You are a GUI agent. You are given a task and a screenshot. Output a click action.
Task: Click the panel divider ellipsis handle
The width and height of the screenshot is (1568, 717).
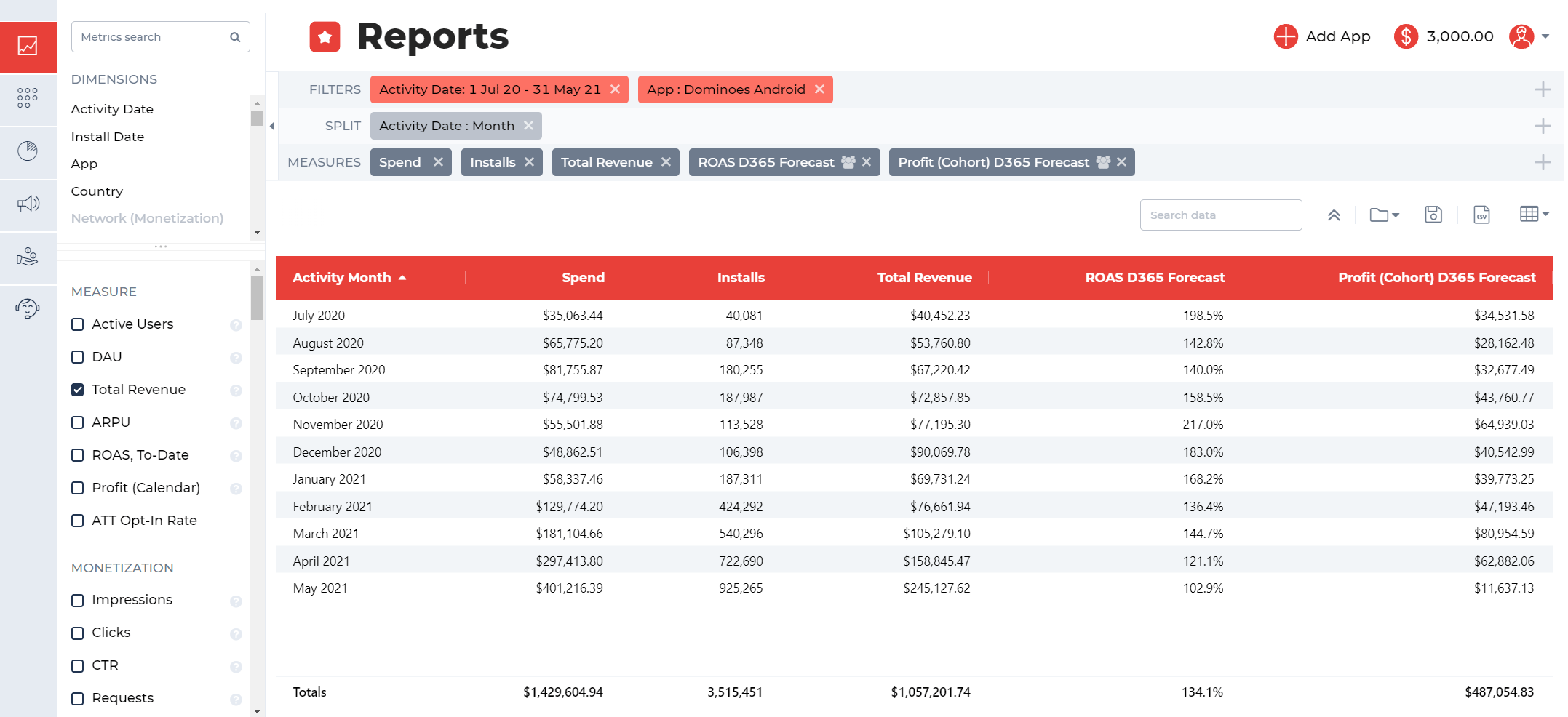161,247
